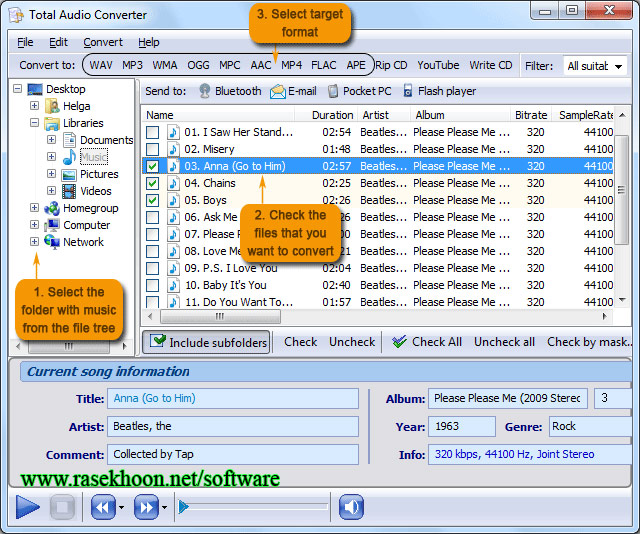
Task: Click audio file icon of 02. Misery
Action: click(173, 149)
